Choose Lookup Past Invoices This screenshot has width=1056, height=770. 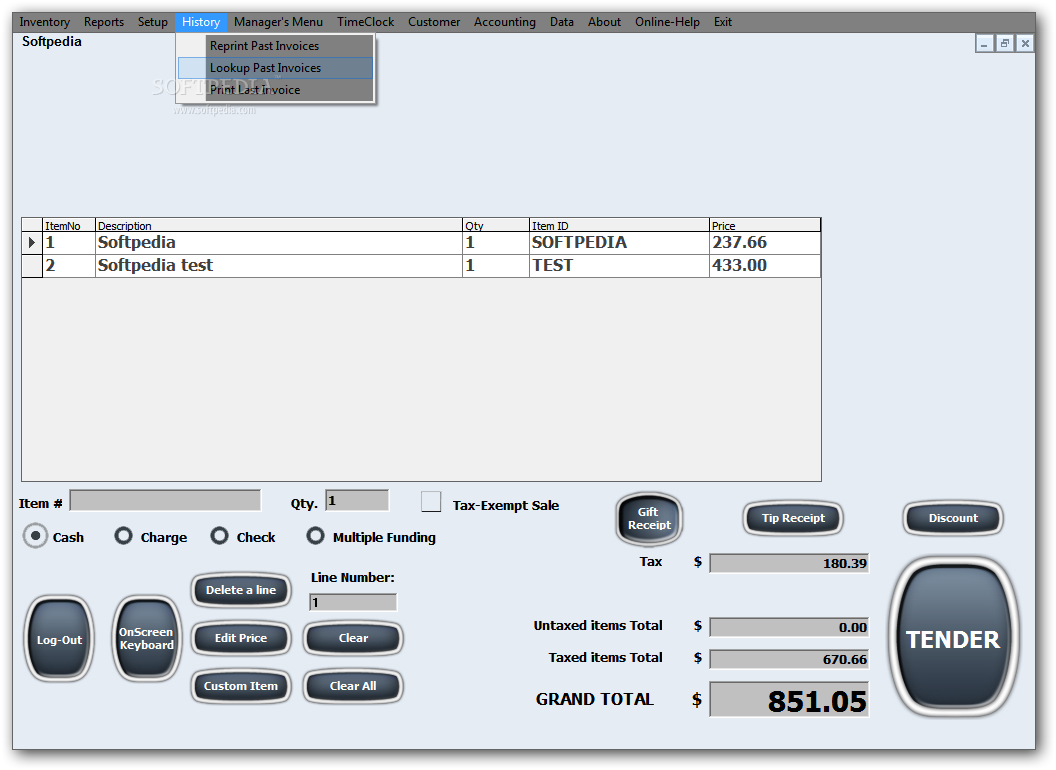click(x=275, y=68)
